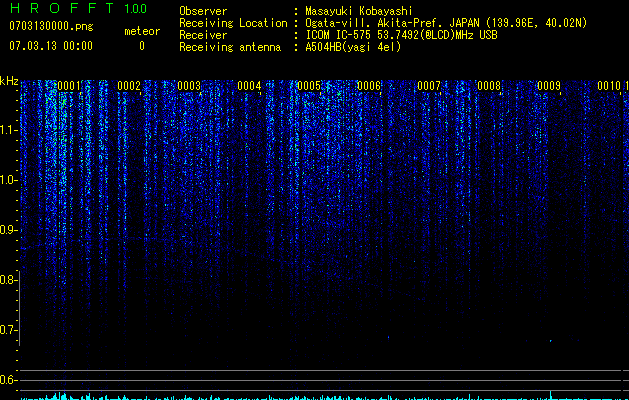Click the 1.1 frequency axis label
The width and height of the screenshot is (629, 400).
(8, 130)
